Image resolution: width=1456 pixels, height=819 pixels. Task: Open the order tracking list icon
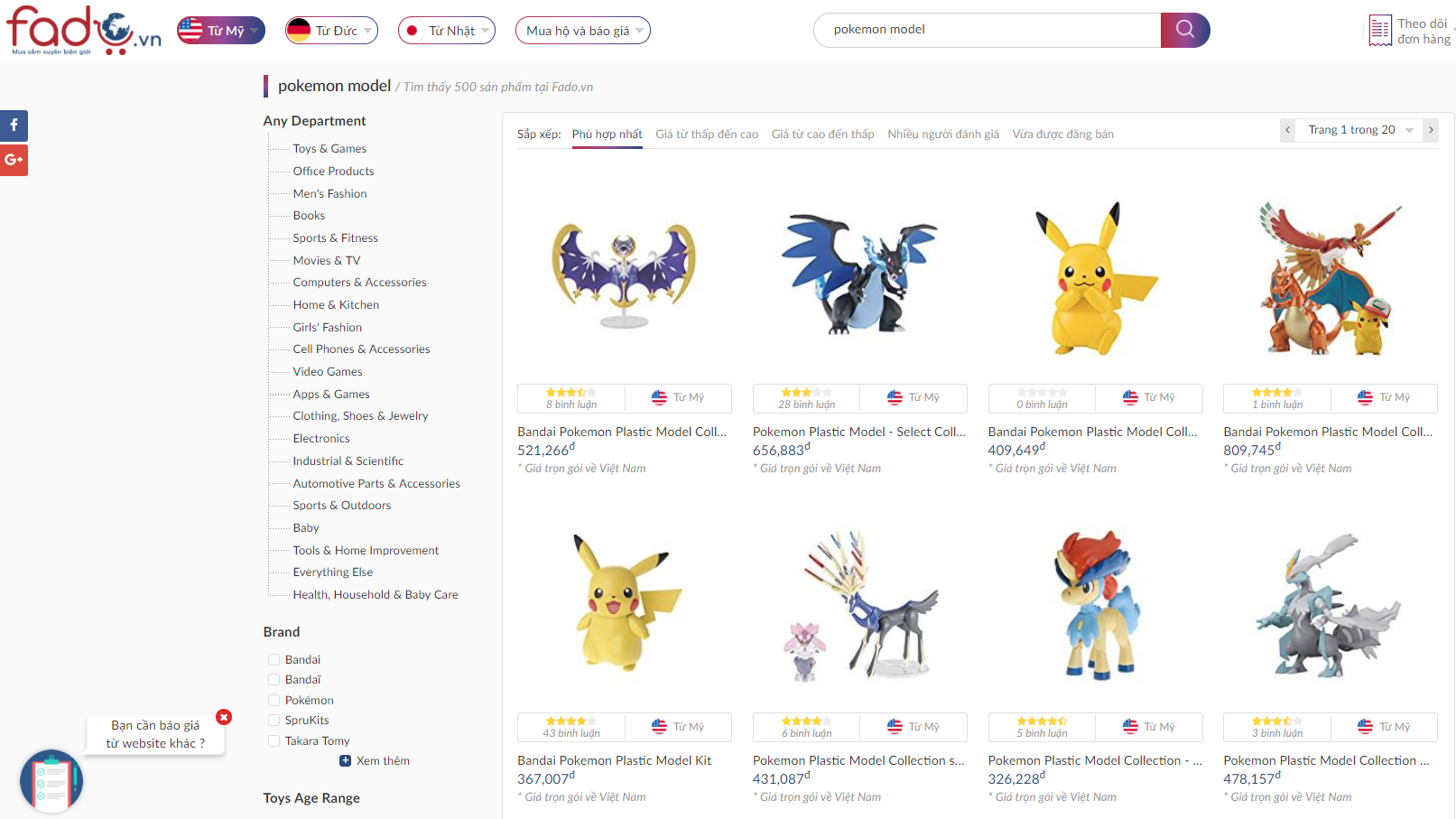pos(1379,31)
